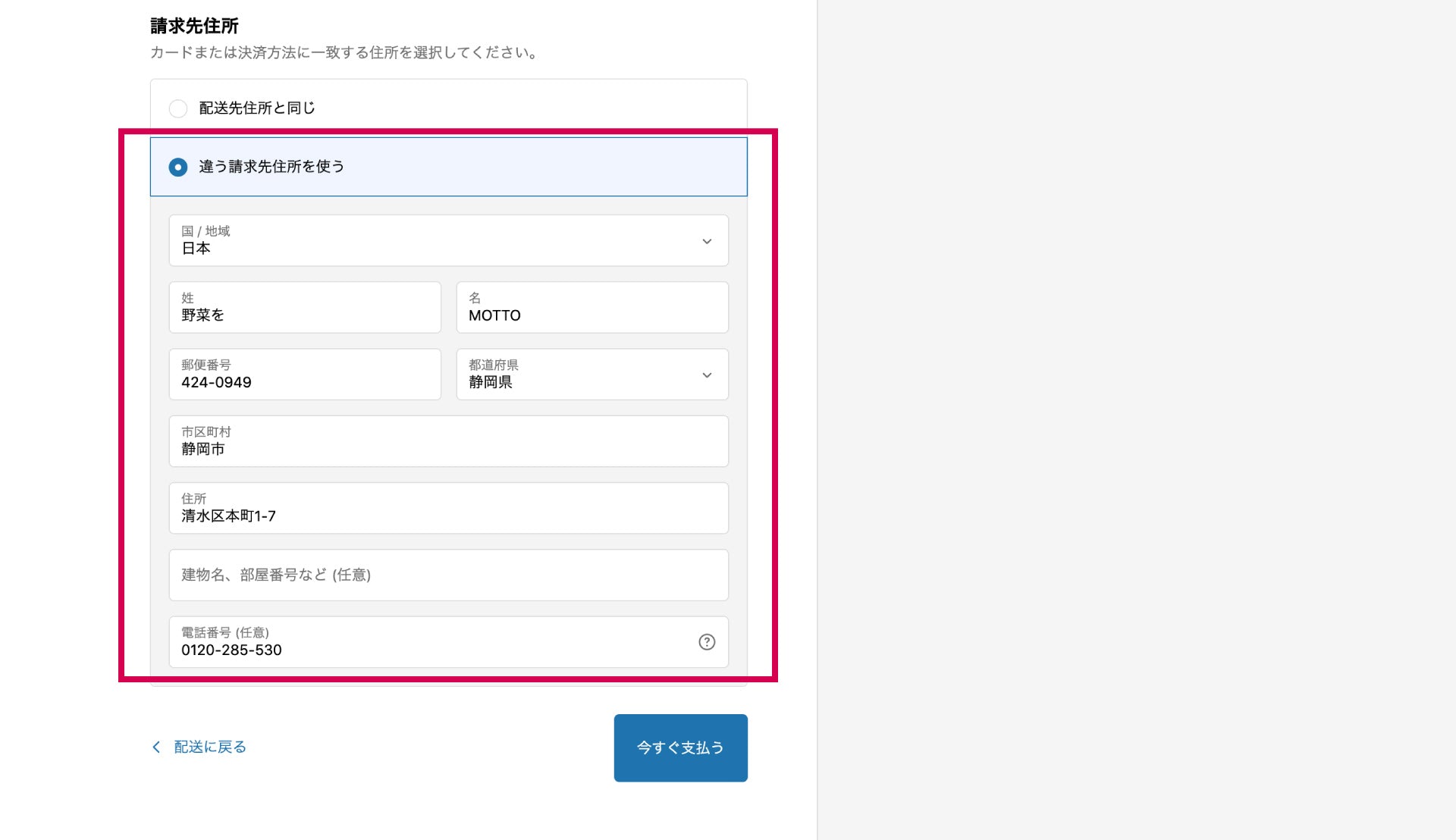Click the phone number help question-mark icon
This screenshot has width=1456, height=840.
(x=706, y=642)
